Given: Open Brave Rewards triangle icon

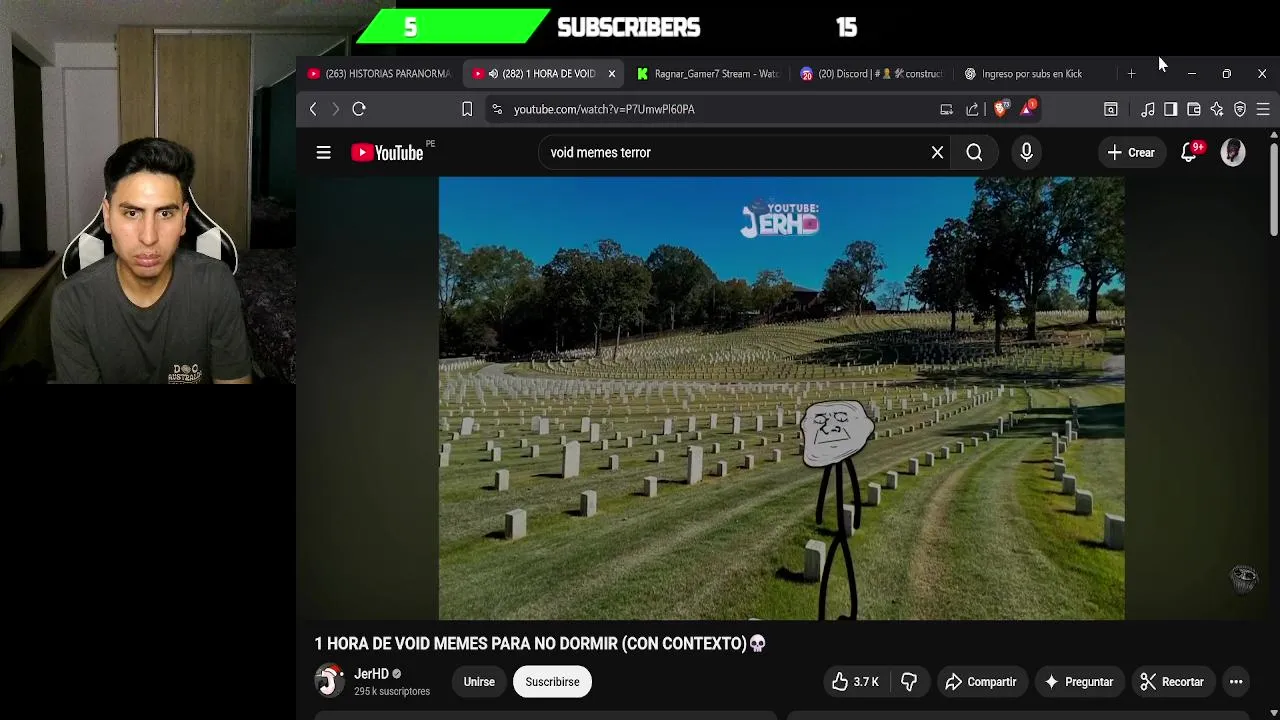Looking at the screenshot, I should 1027,108.
